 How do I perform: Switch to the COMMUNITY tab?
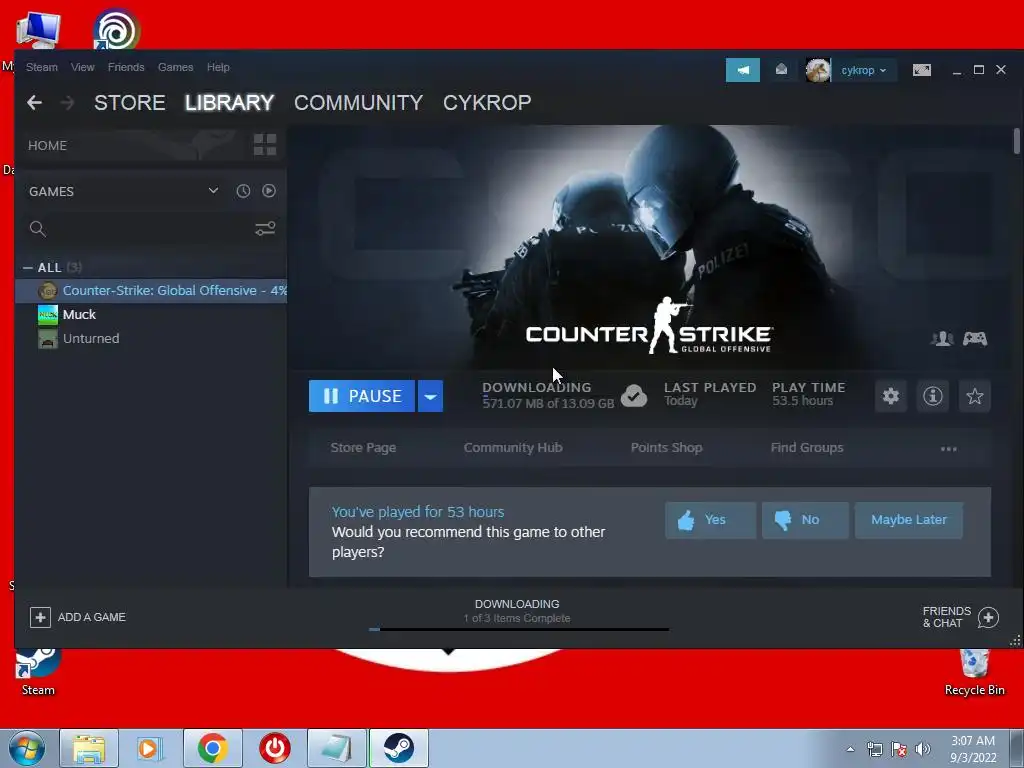pyautogui.click(x=359, y=103)
